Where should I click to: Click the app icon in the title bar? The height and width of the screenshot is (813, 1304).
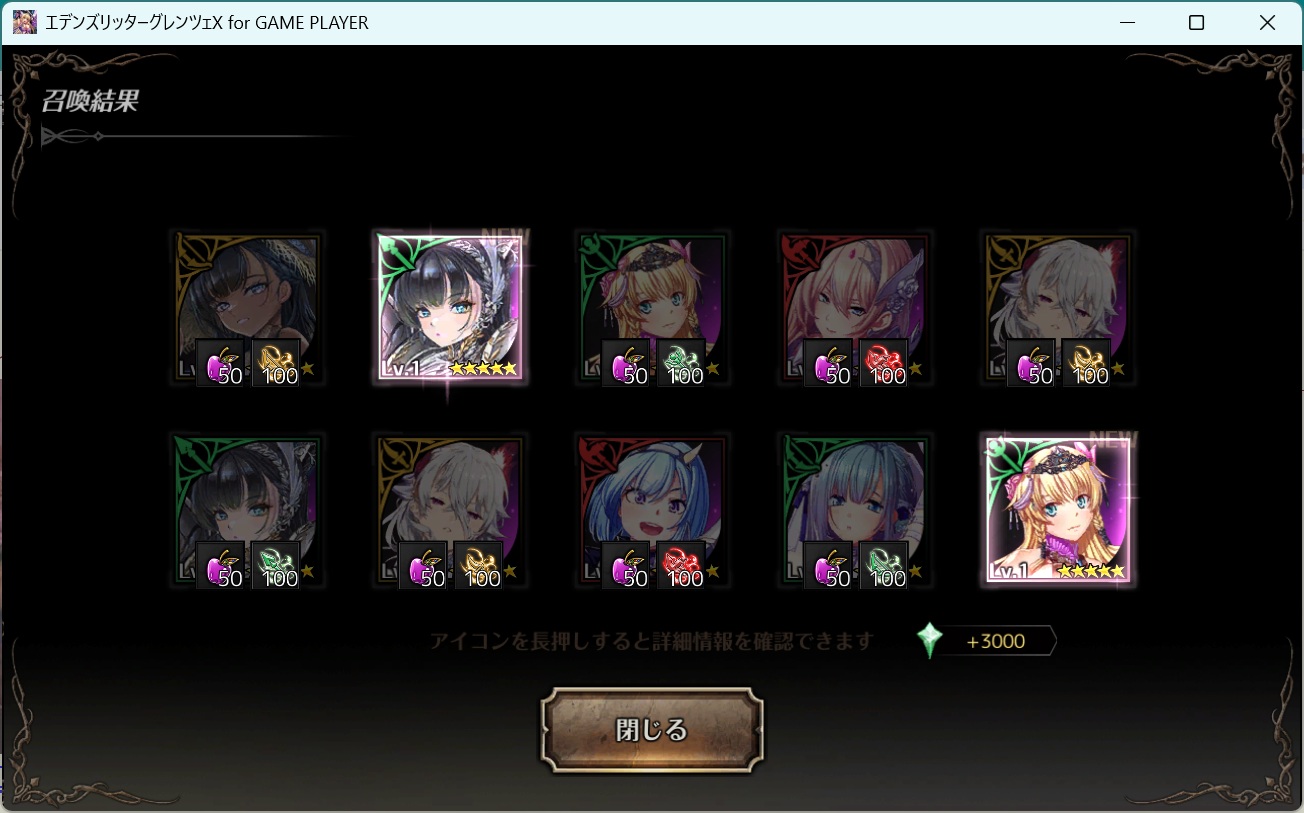point(25,22)
